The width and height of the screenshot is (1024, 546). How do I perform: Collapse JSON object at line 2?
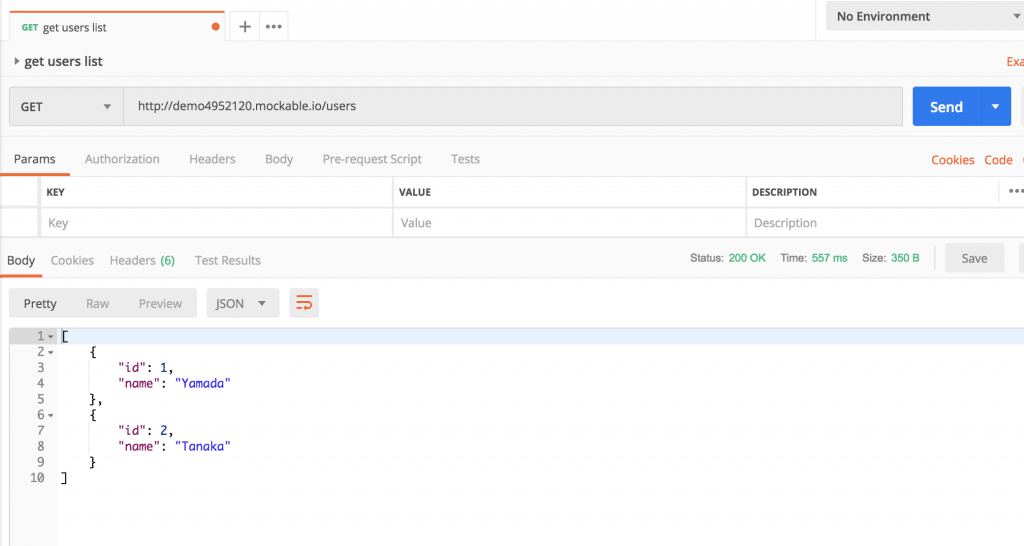[51, 352]
